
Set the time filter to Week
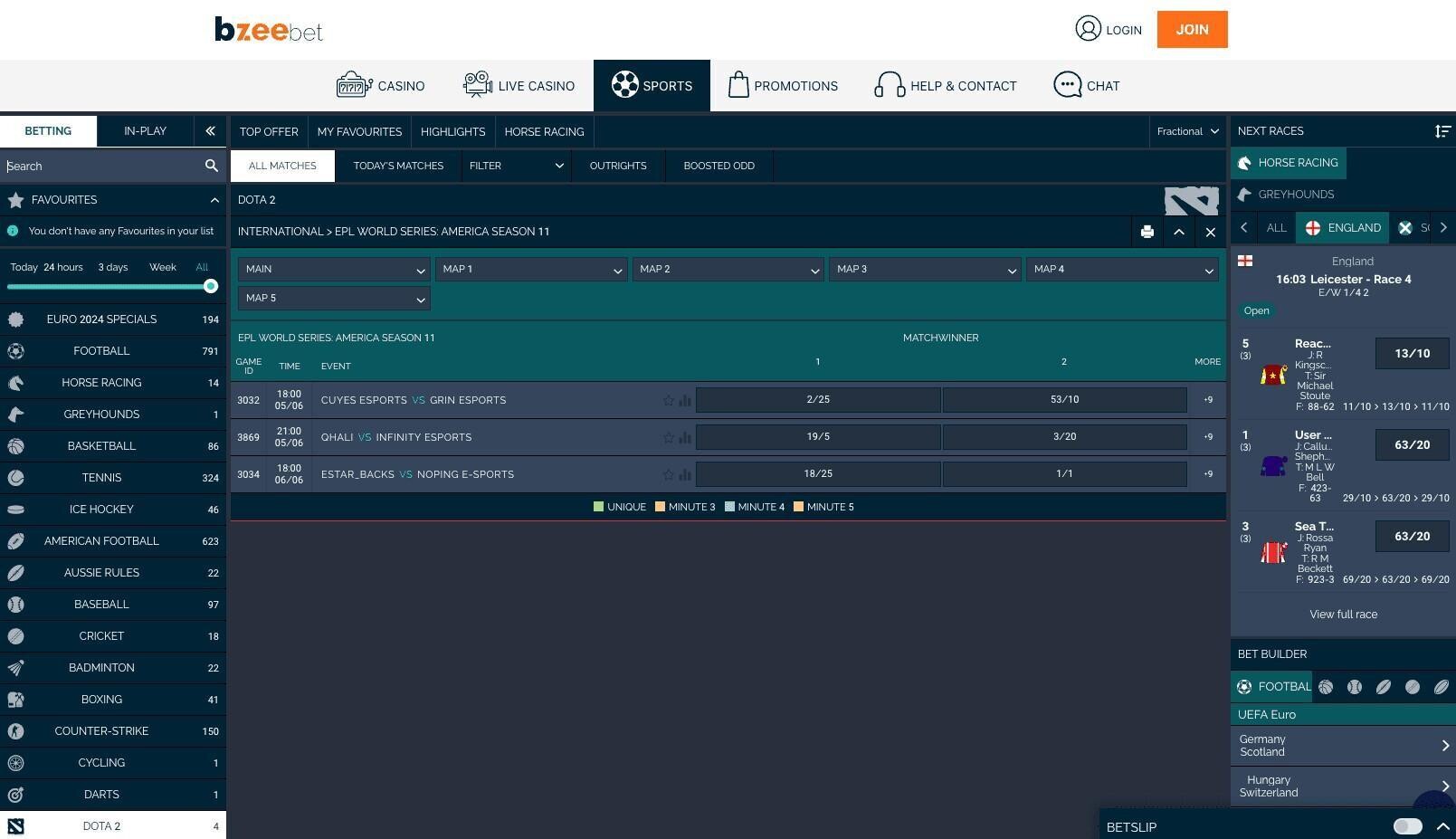point(163,267)
